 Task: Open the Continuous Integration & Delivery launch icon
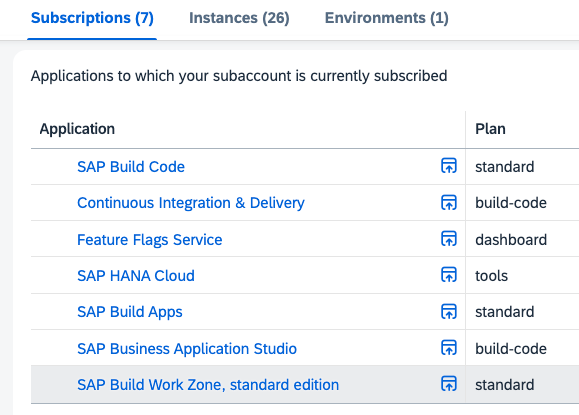pyautogui.click(x=449, y=202)
